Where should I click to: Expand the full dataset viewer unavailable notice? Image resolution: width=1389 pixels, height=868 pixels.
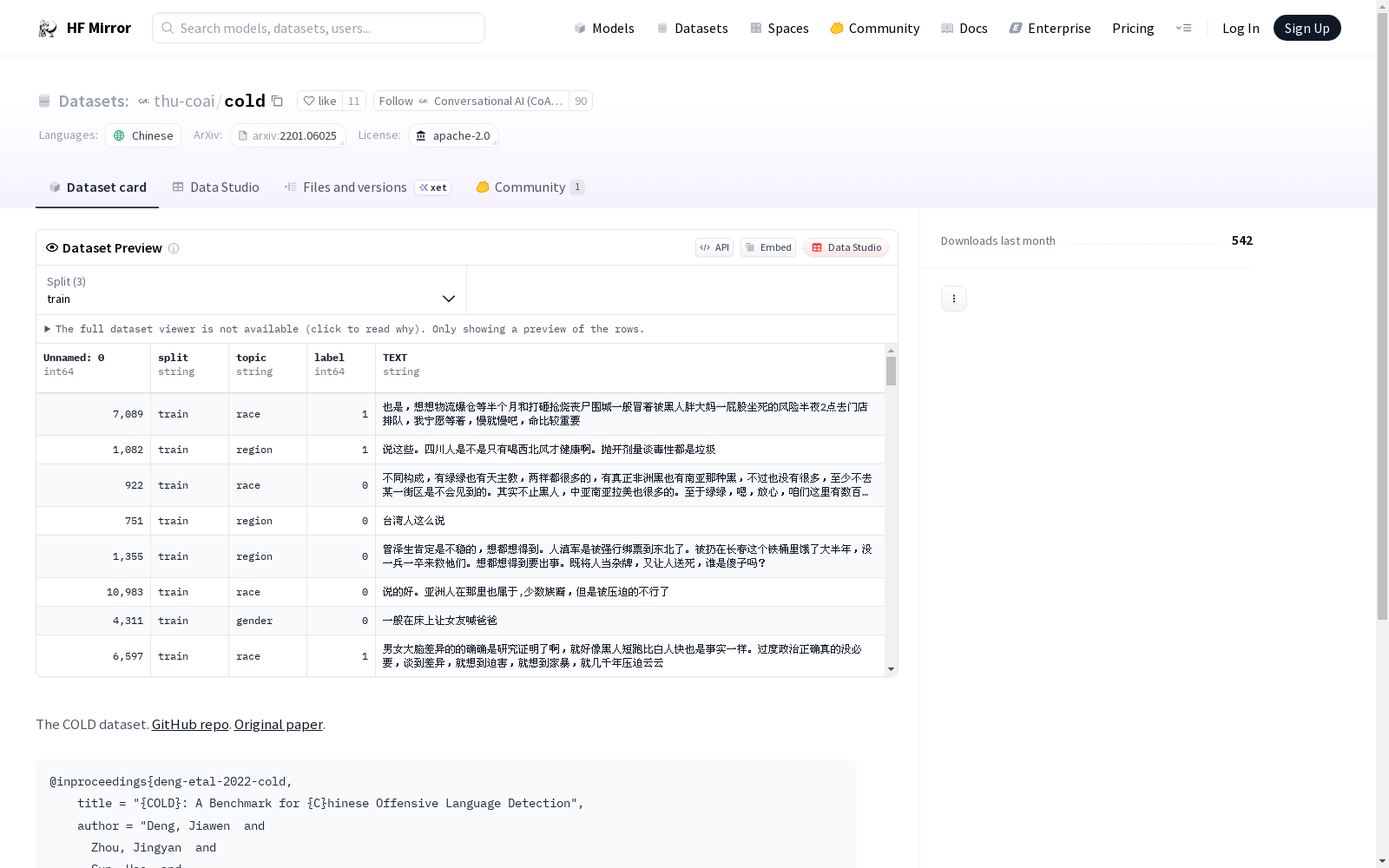(x=345, y=329)
